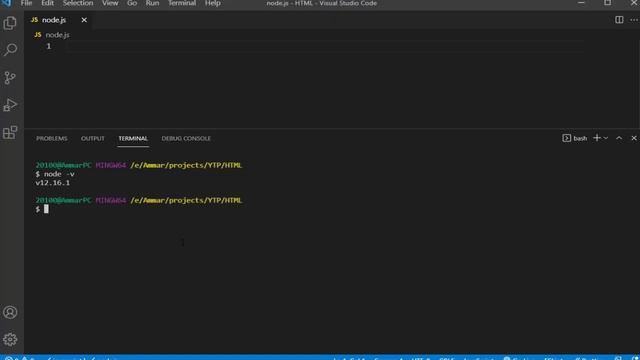Open the Run menu
This screenshot has width=640, height=360.
(x=152, y=3)
